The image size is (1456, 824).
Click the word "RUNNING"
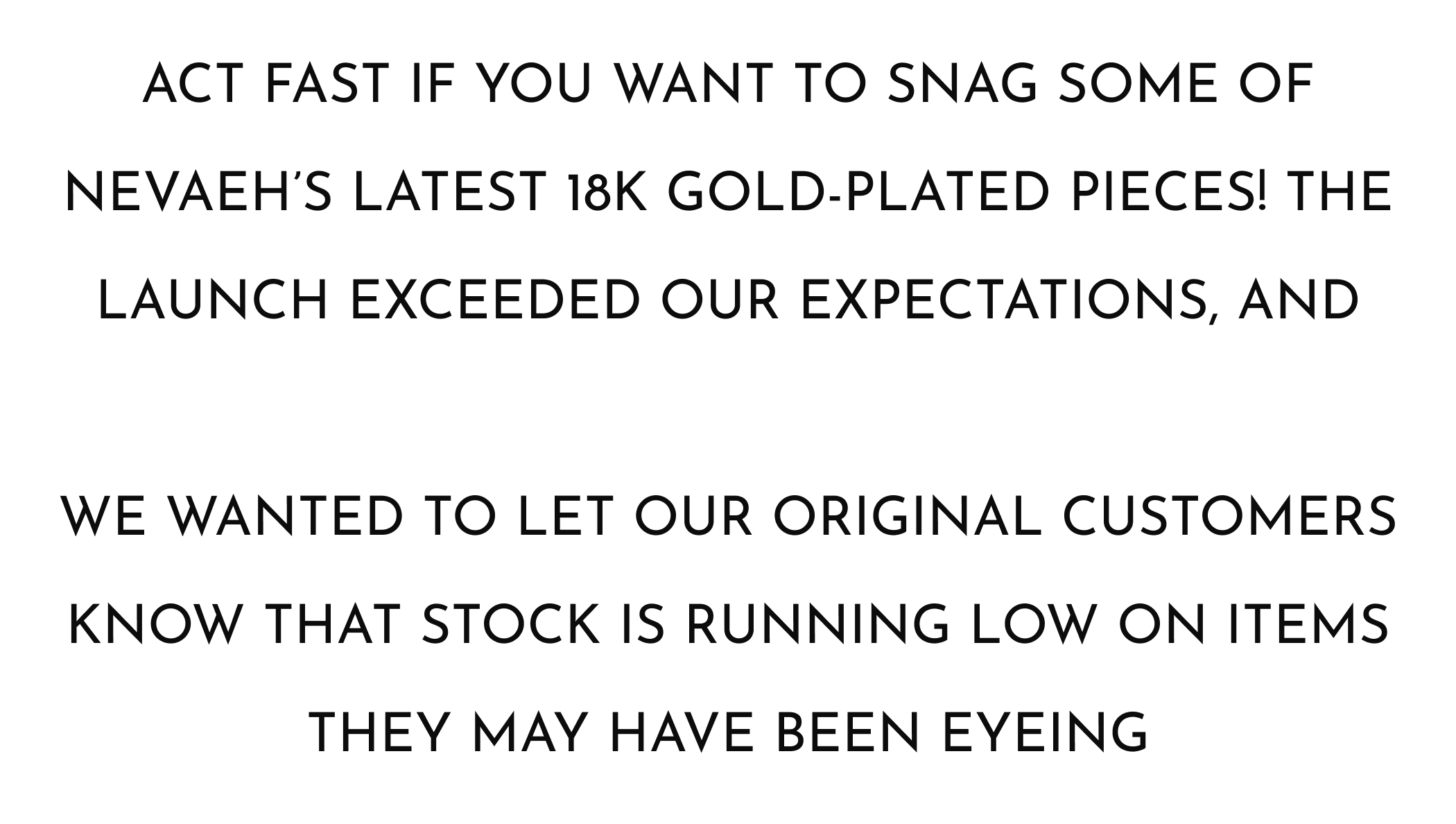click(817, 624)
